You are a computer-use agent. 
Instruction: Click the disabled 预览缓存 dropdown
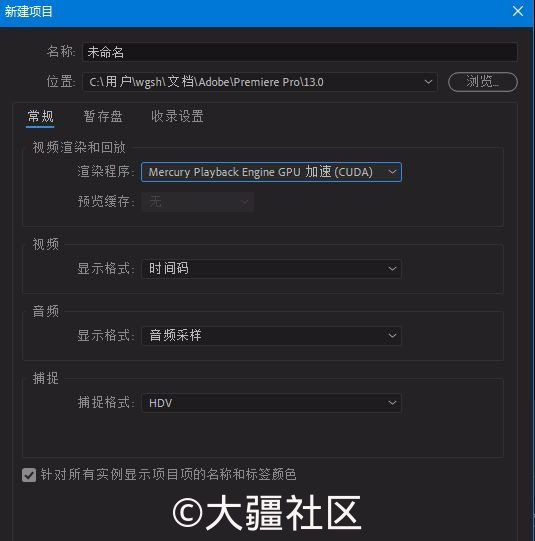[x=198, y=201]
